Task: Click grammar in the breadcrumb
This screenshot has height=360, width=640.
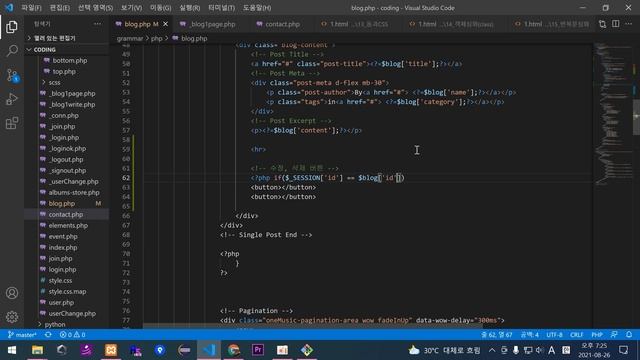Action: [x=130, y=38]
